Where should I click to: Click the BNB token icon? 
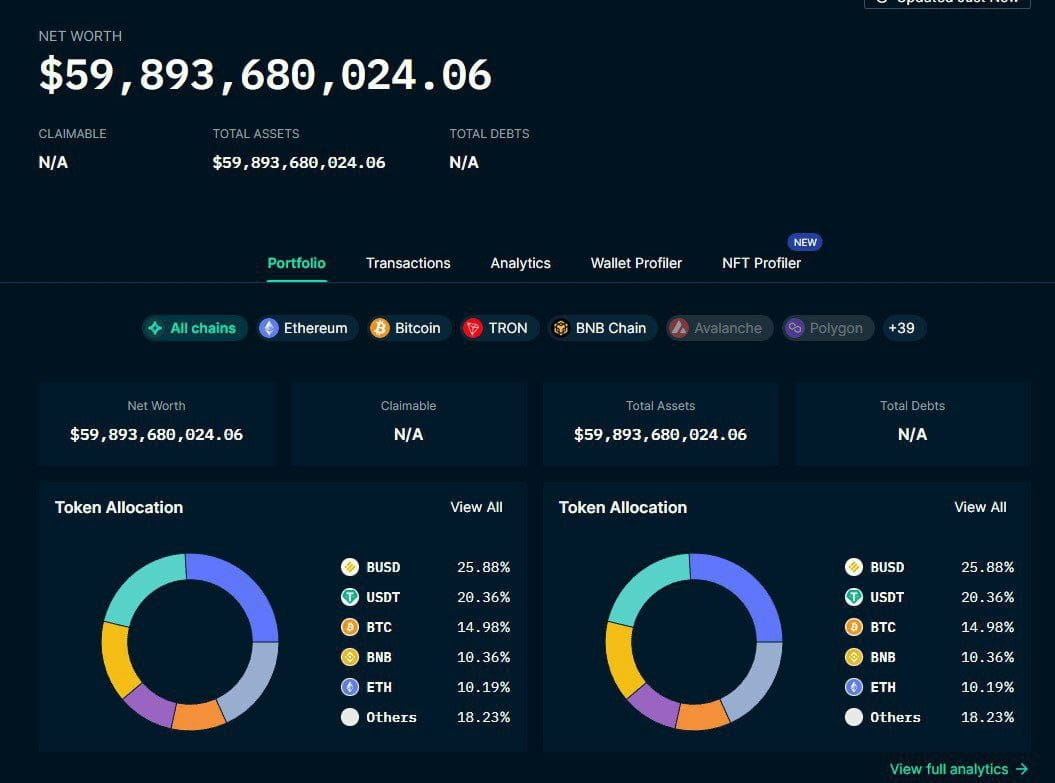pos(350,657)
